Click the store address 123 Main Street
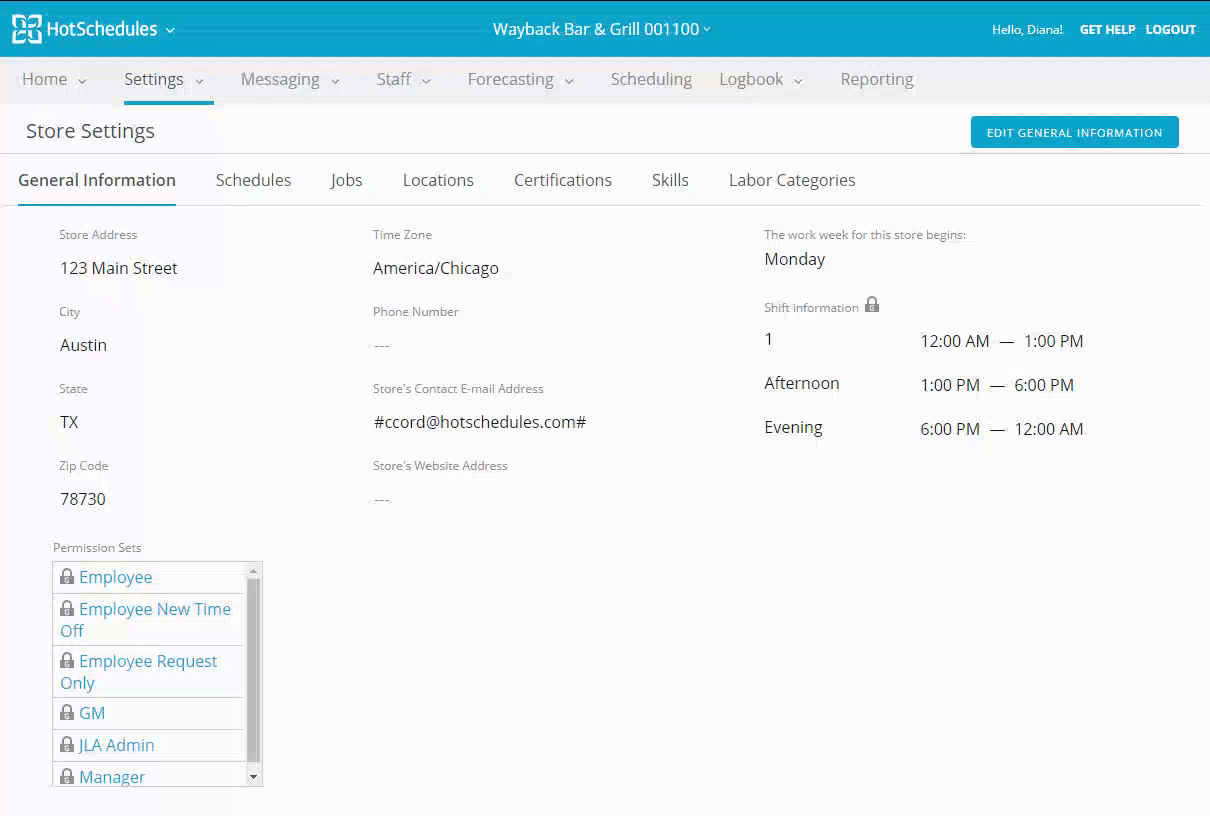 point(119,268)
